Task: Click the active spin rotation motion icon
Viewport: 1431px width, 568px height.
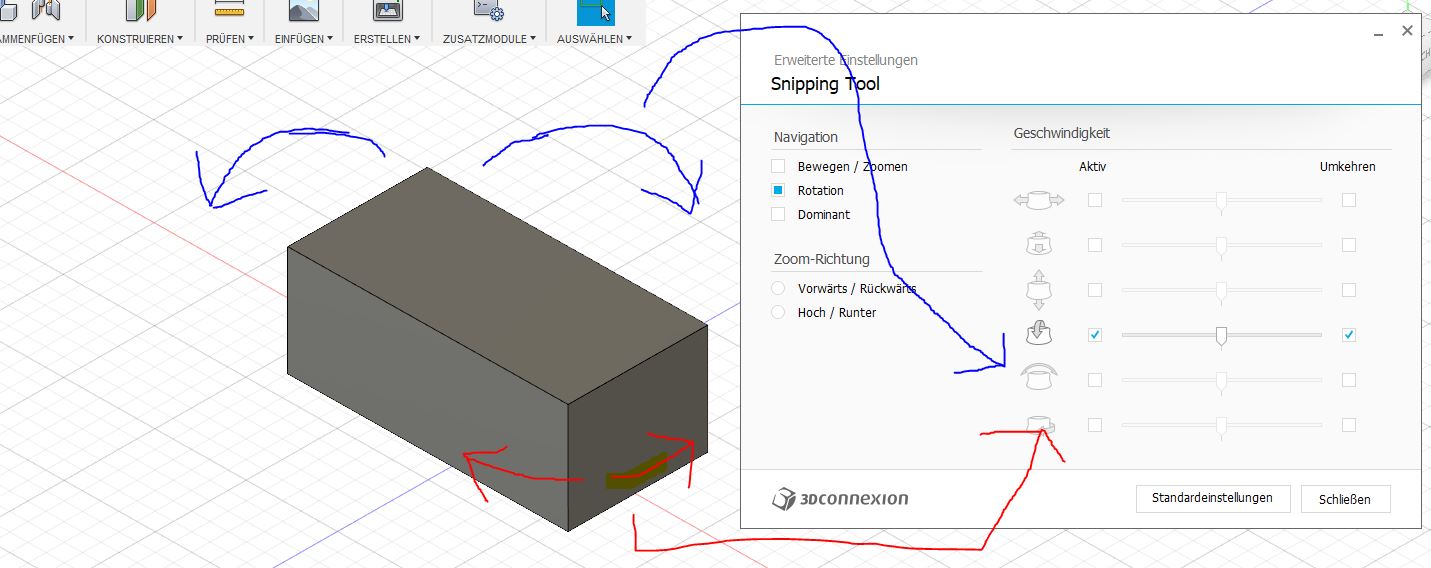Action: 1039,333
